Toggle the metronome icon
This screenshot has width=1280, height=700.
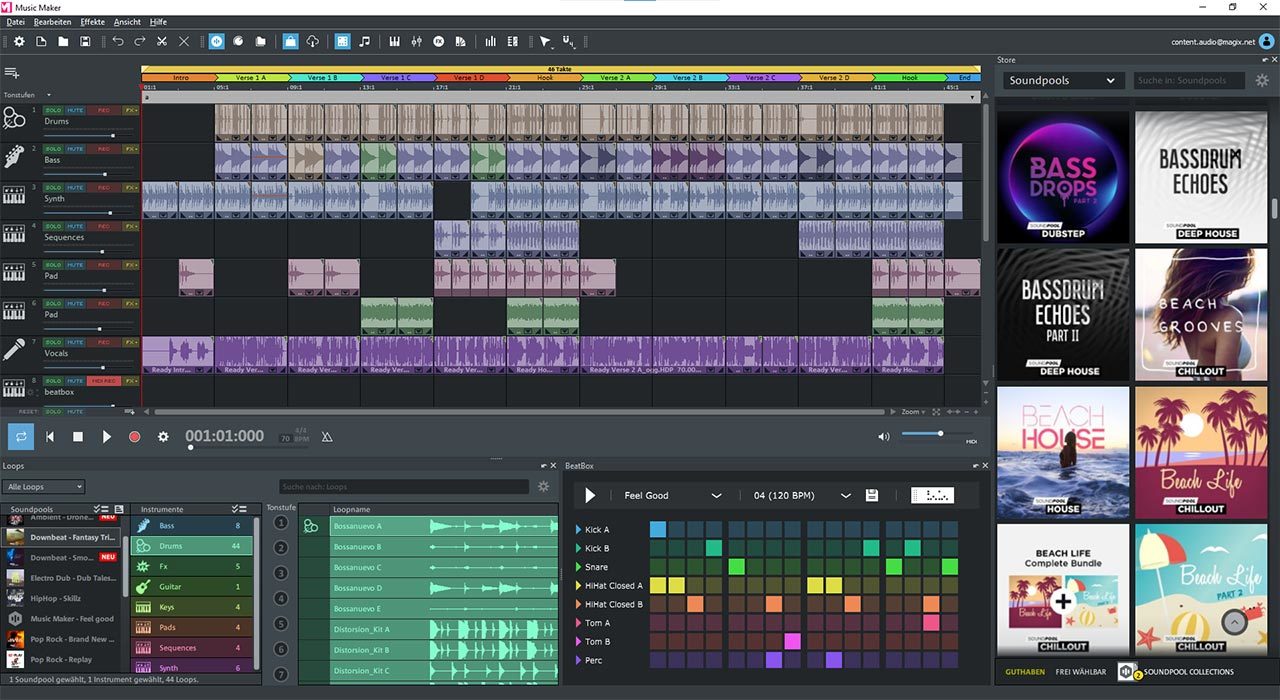click(x=326, y=437)
